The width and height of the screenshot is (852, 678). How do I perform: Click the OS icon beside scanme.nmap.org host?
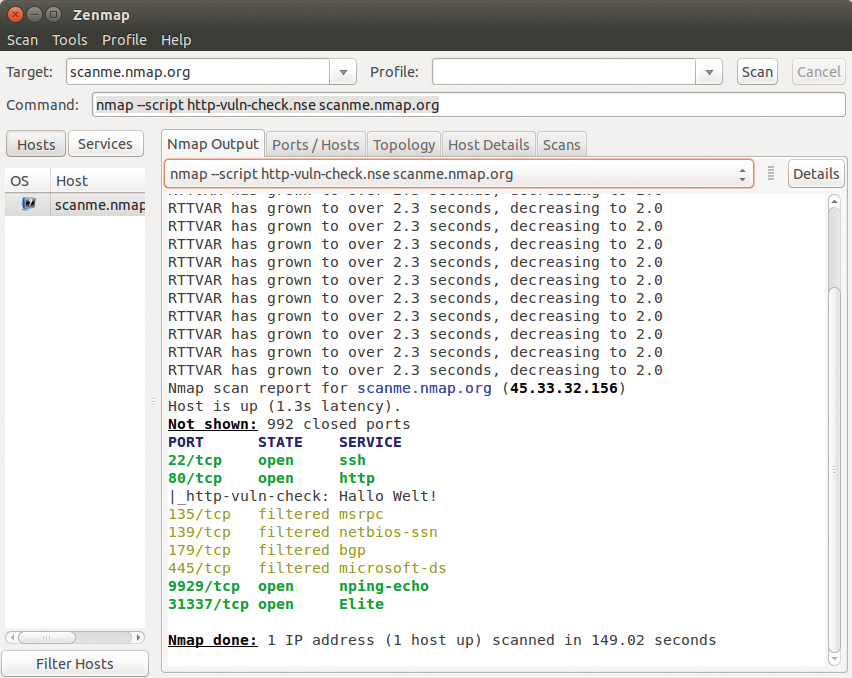[28, 204]
